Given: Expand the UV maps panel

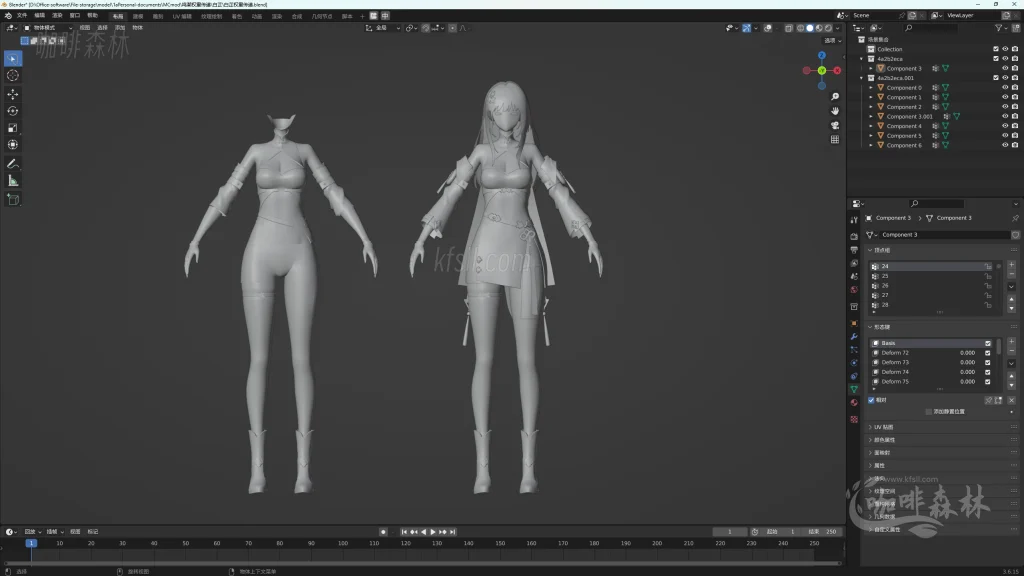Looking at the screenshot, I should click(870, 427).
